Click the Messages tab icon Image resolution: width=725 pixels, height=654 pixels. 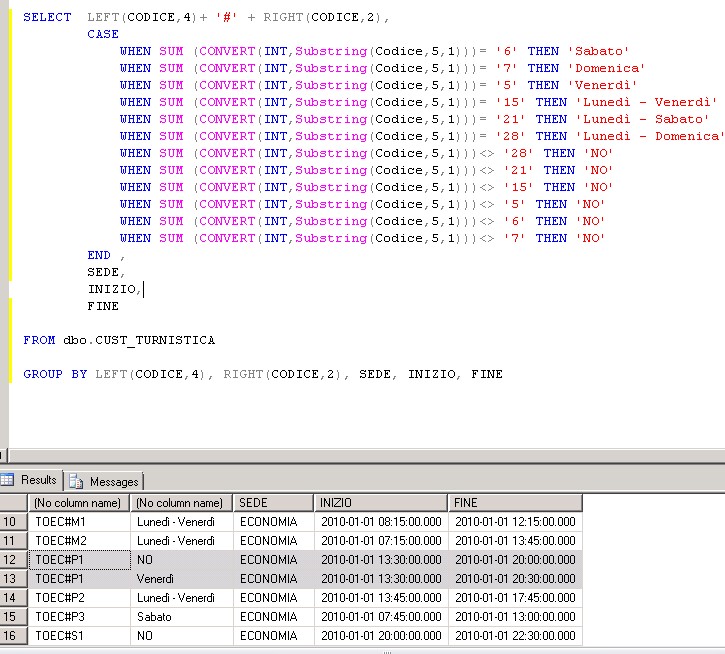click(76, 481)
